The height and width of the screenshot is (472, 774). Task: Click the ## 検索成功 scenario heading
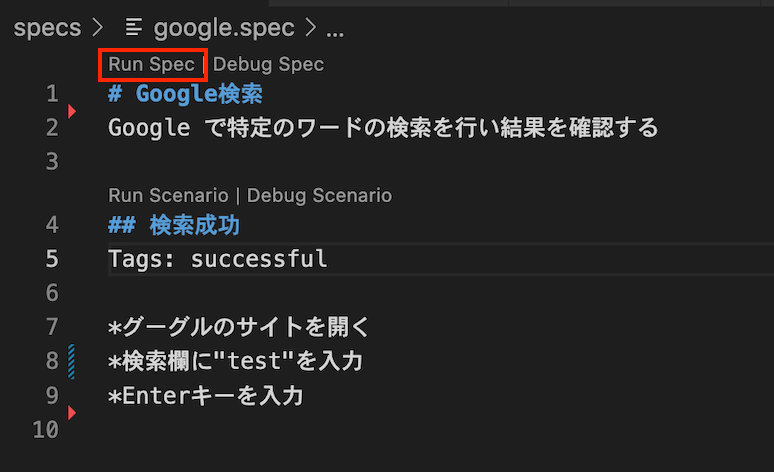[174, 225]
